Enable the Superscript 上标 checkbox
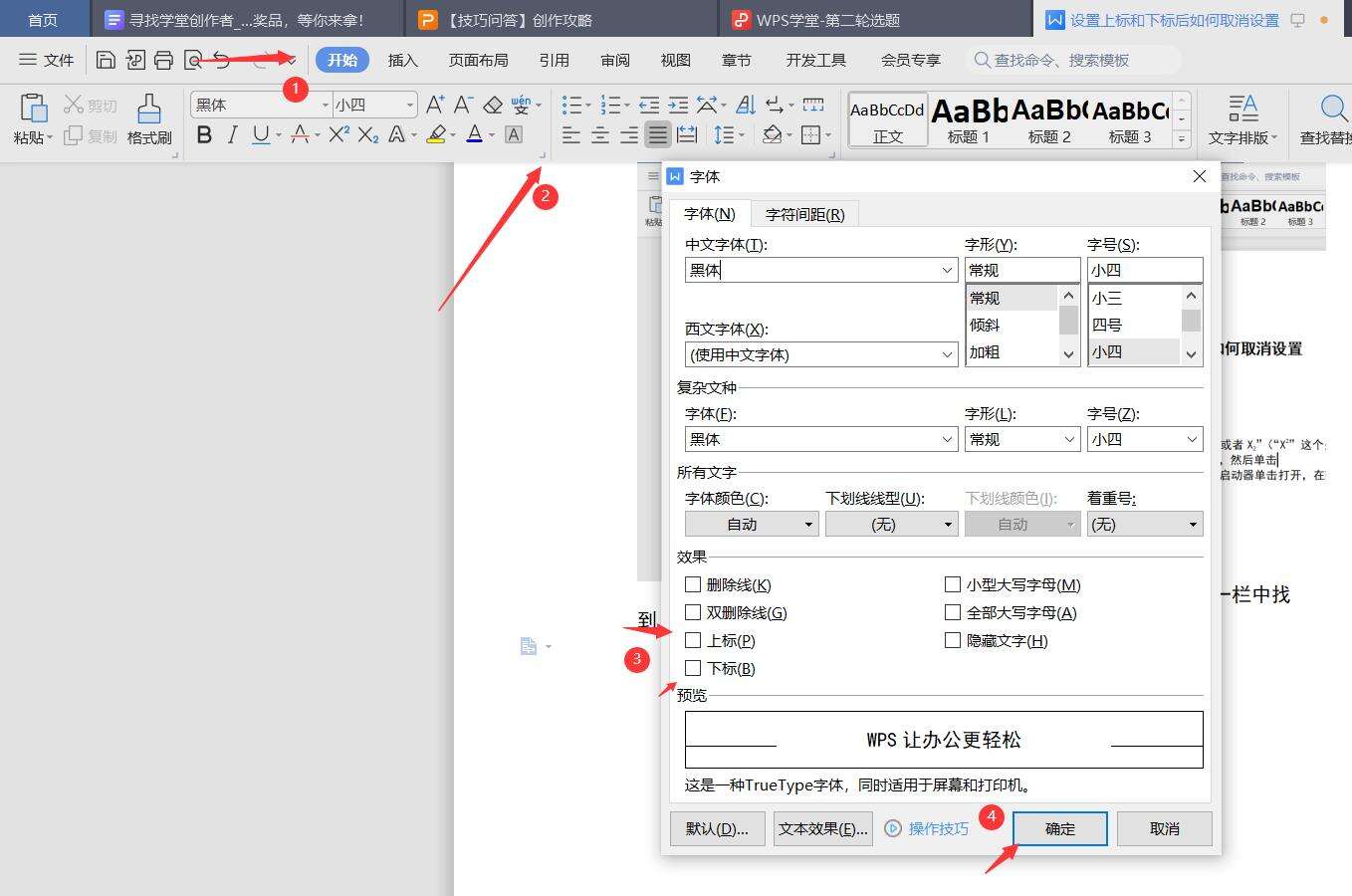The width and height of the screenshot is (1352, 896). (693, 640)
